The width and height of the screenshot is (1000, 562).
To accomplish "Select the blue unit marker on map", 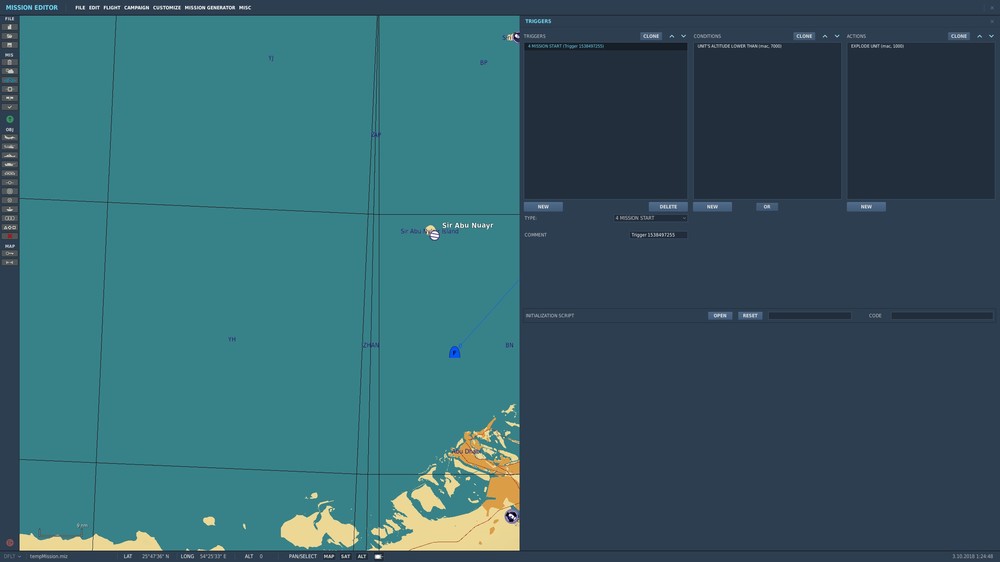I will coord(454,352).
